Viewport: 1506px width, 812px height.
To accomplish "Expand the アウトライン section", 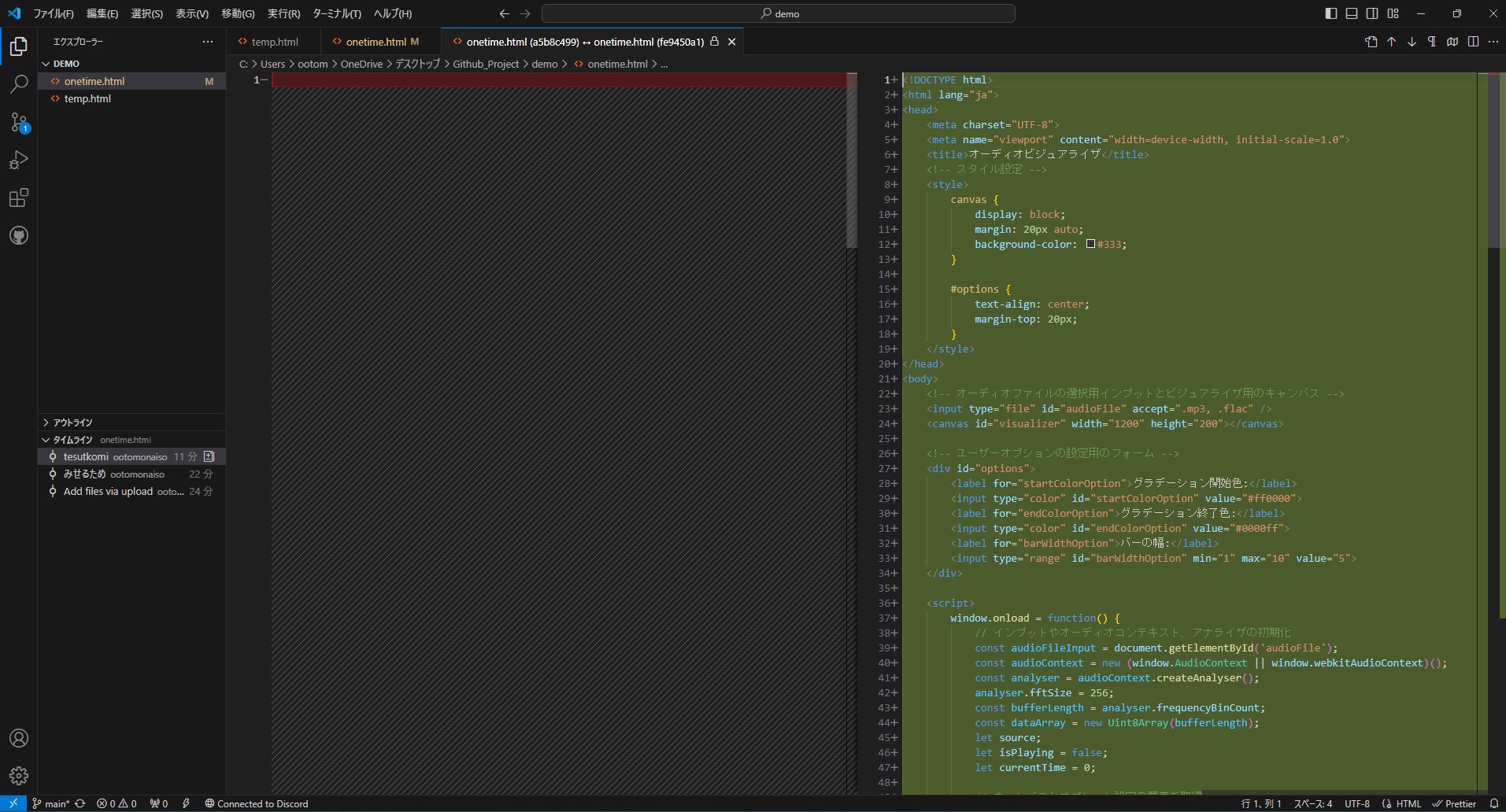I will (72, 423).
